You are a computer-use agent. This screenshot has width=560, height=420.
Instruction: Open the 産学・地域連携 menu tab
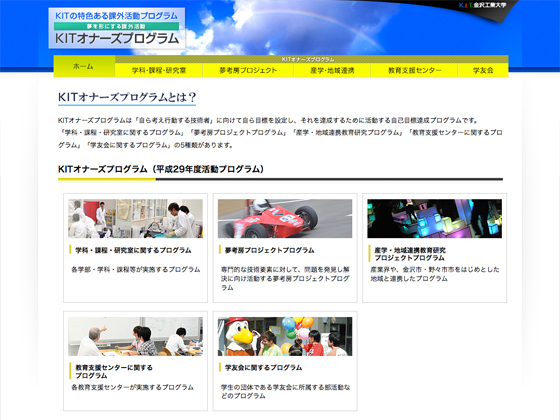pos(332,70)
